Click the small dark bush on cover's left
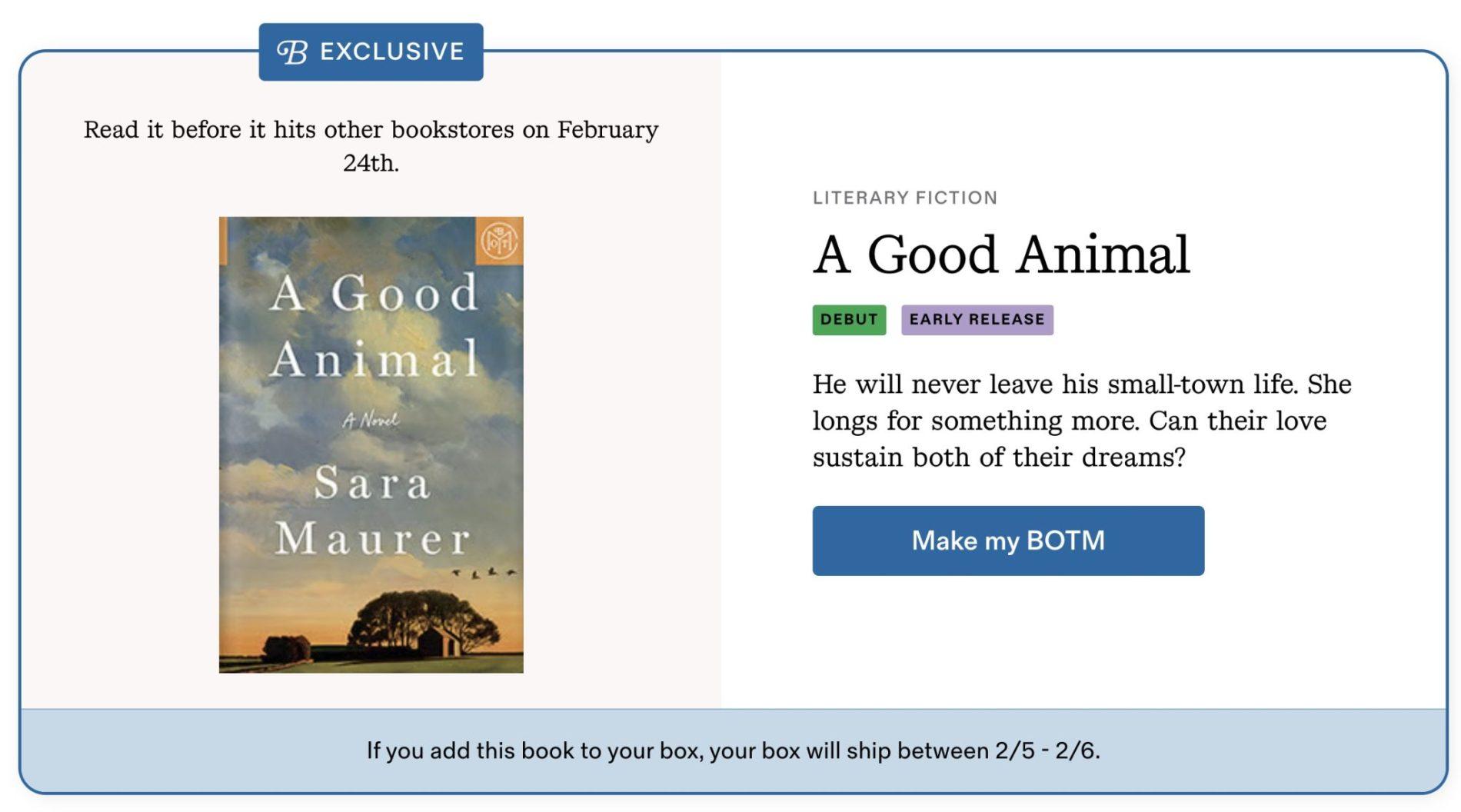The image size is (1461, 812). click(286, 648)
